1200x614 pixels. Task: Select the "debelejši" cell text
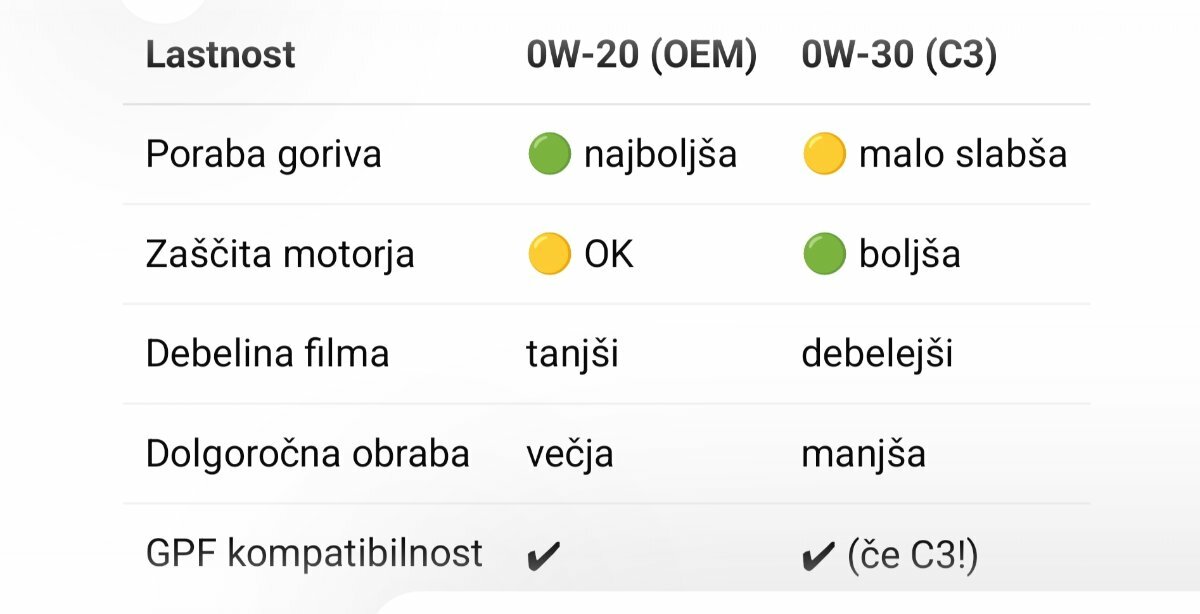[877, 354]
